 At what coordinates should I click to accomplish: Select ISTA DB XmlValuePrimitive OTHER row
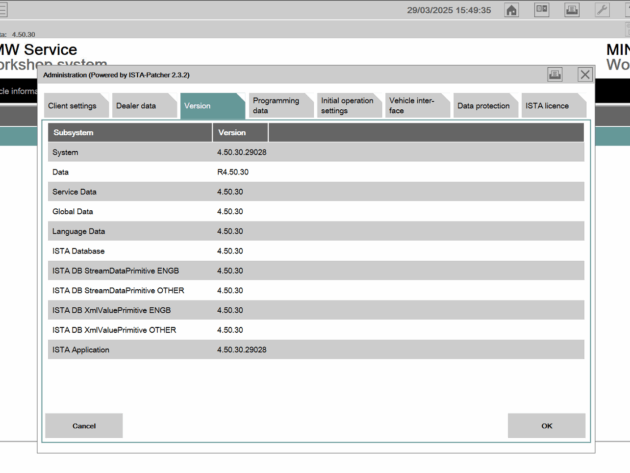(x=316, y=330)
